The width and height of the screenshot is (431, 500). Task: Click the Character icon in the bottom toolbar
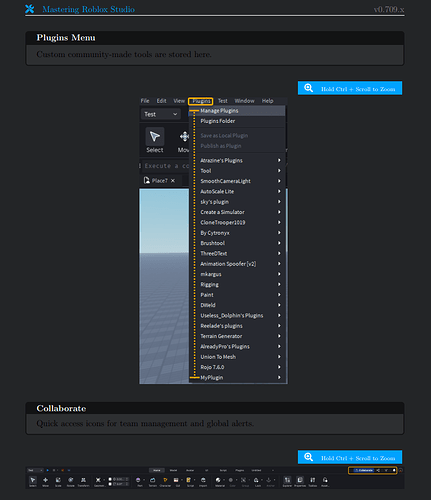click(x=165, y=480)
